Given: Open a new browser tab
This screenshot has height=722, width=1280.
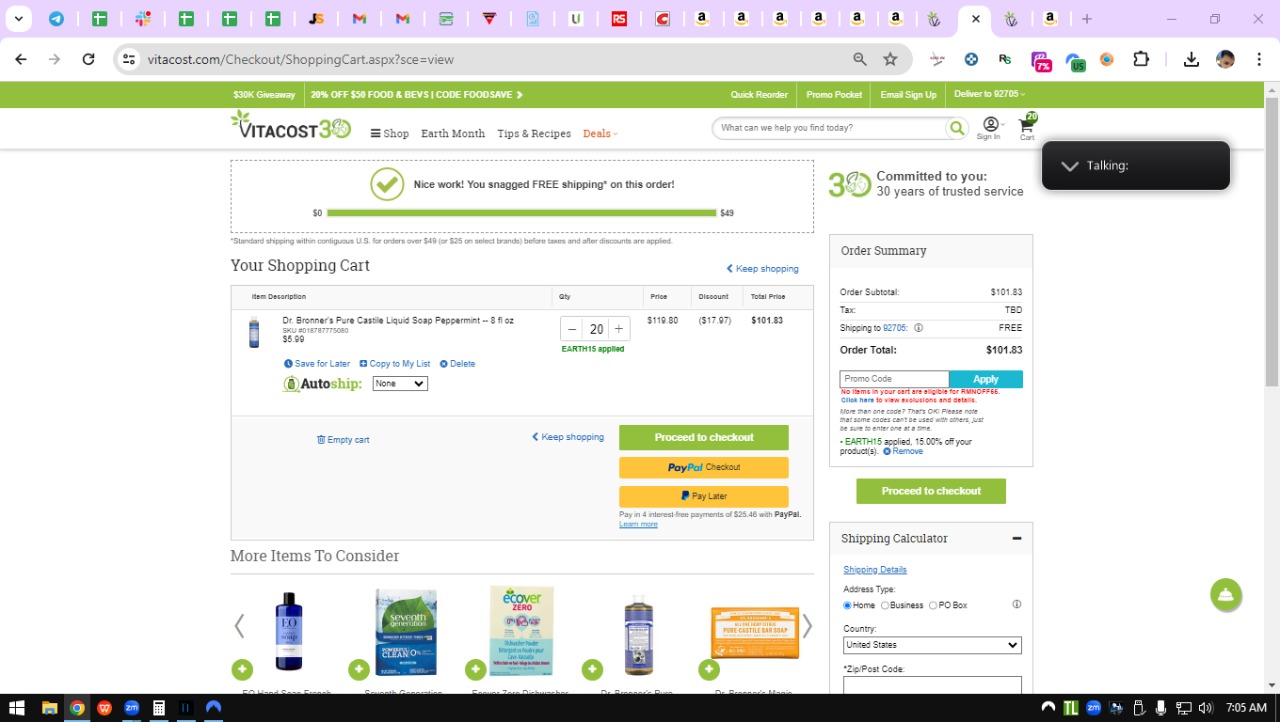Looking at the screenshot, I should click(x=1087, y=18).
